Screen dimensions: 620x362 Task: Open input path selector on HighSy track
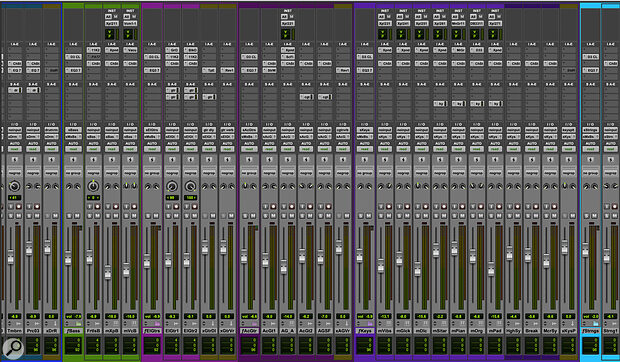tap(514, 130)
